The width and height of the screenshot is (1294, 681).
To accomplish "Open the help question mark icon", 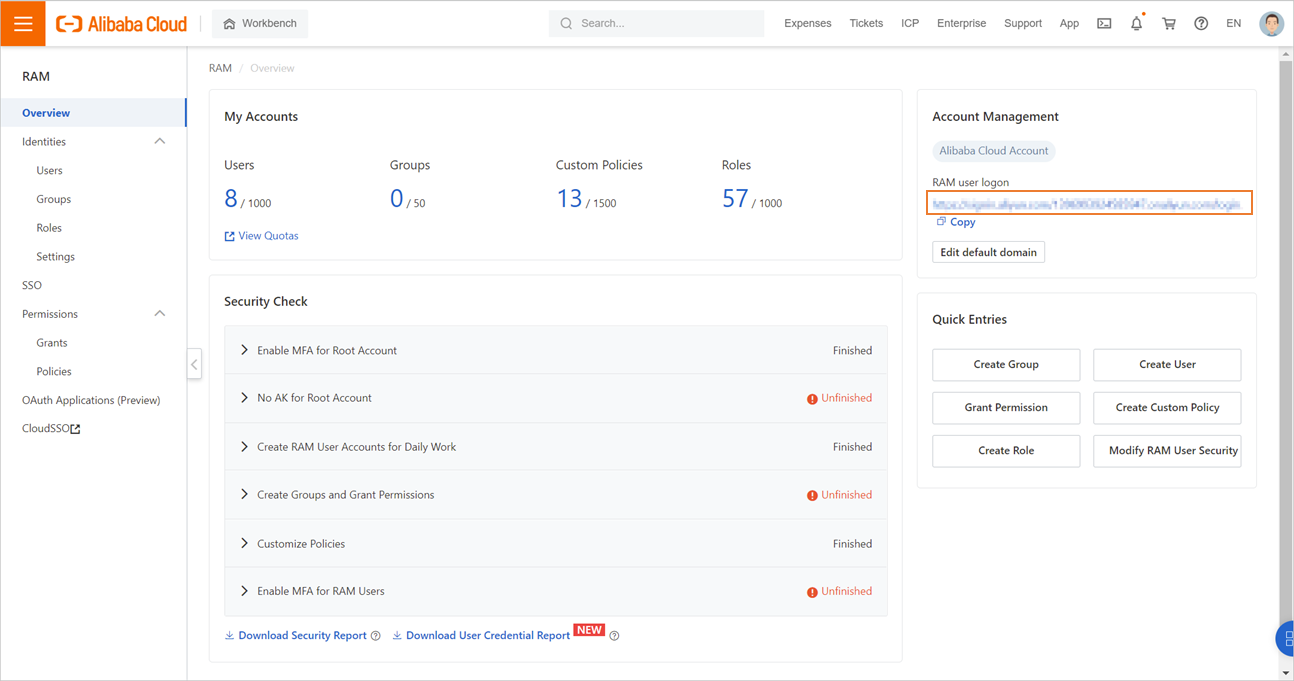I will pos(1201,23).
